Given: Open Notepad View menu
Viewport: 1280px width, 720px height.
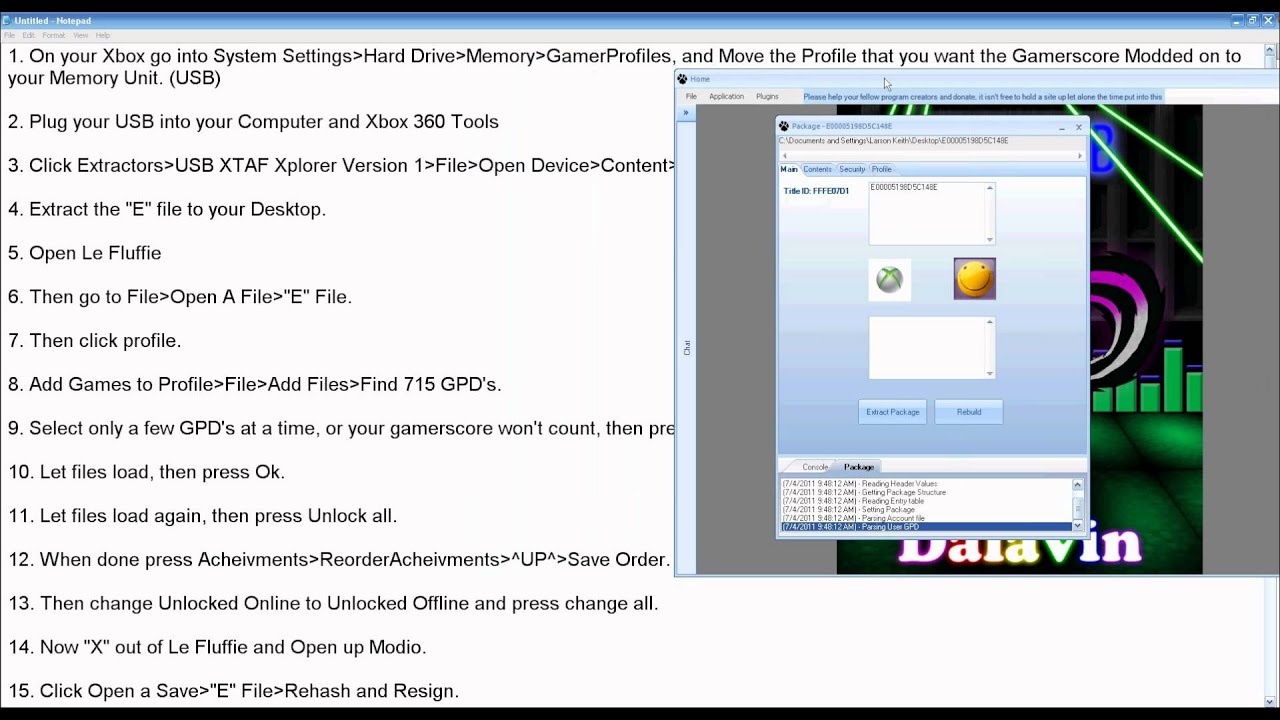Looking at the screenshot, I should pos(80,35).
